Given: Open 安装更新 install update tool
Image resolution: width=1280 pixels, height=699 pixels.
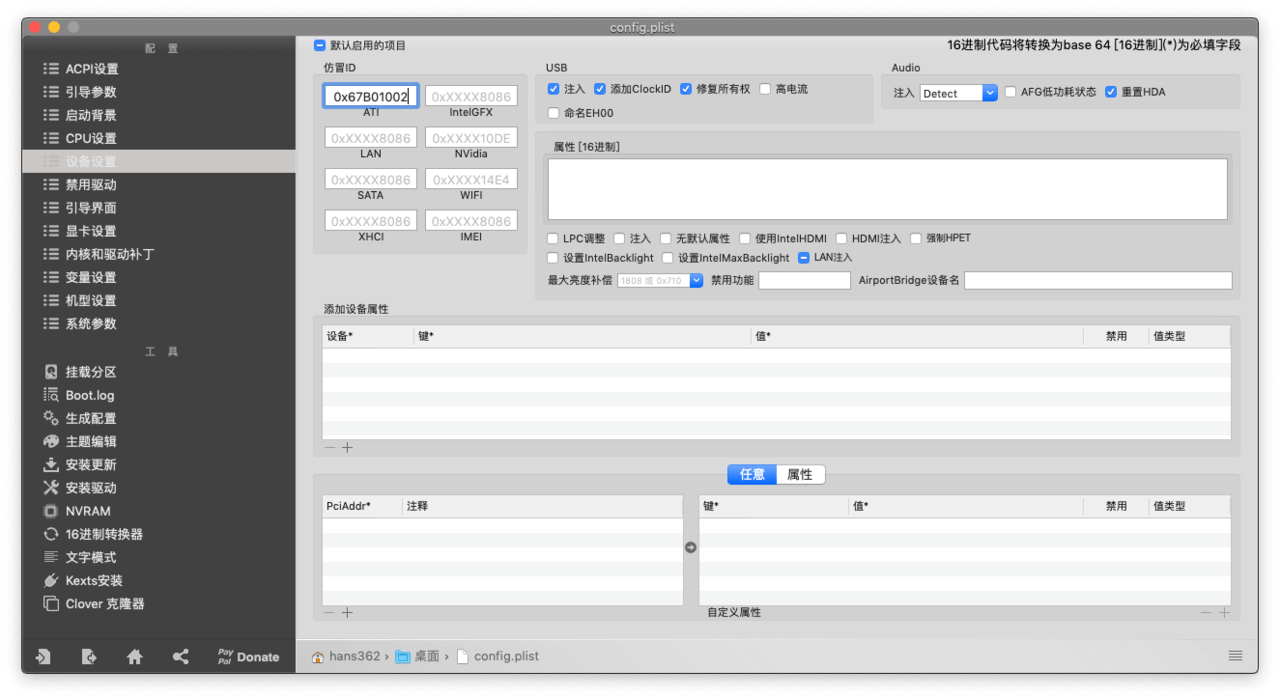Looking at the screenshot, I should click(80, 465).
